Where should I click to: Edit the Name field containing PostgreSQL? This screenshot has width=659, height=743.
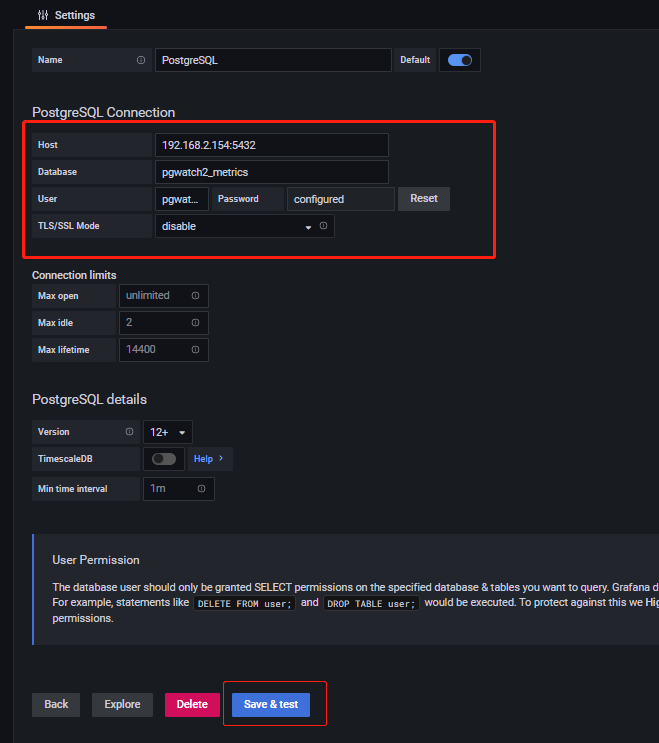273,60
